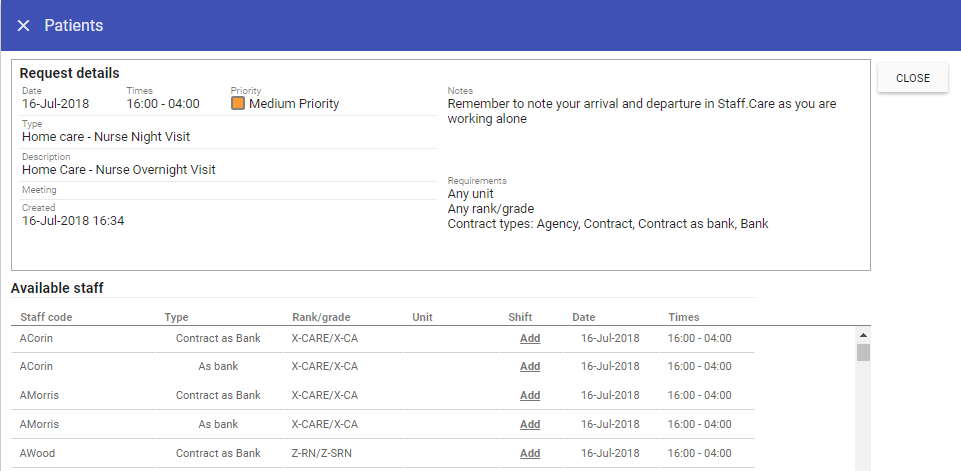The image size is (961, 471).
Task: Add shift for AWood staff member
Action: tap(530, 453)
